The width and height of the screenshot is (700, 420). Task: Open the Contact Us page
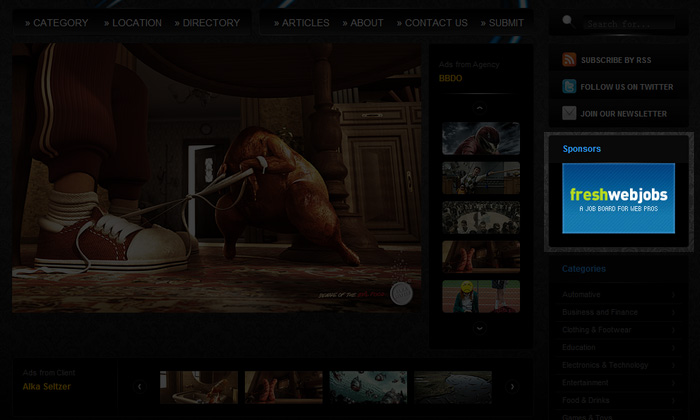click(432, 23)
